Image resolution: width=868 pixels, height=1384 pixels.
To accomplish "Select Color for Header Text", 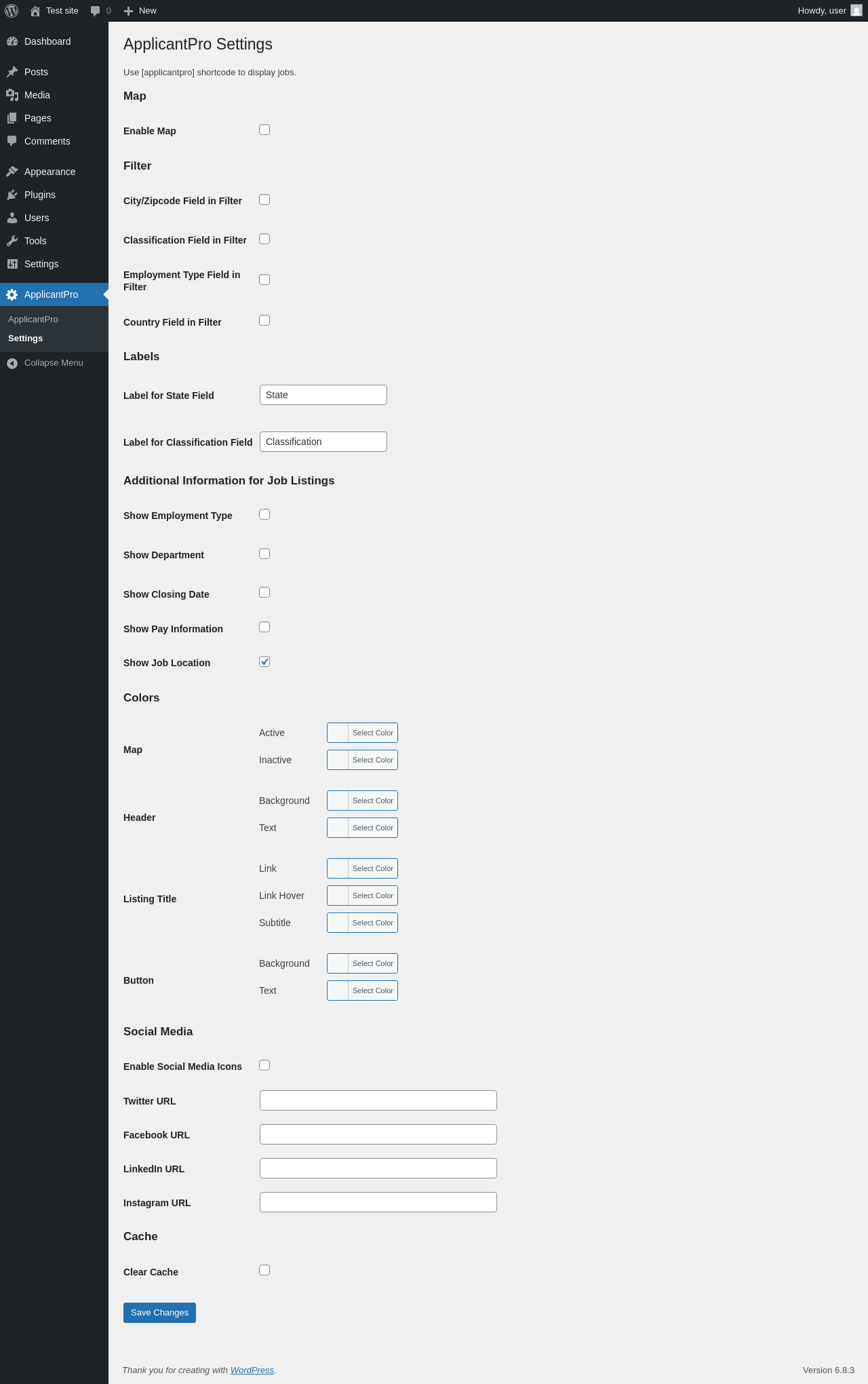I will 362,828.
